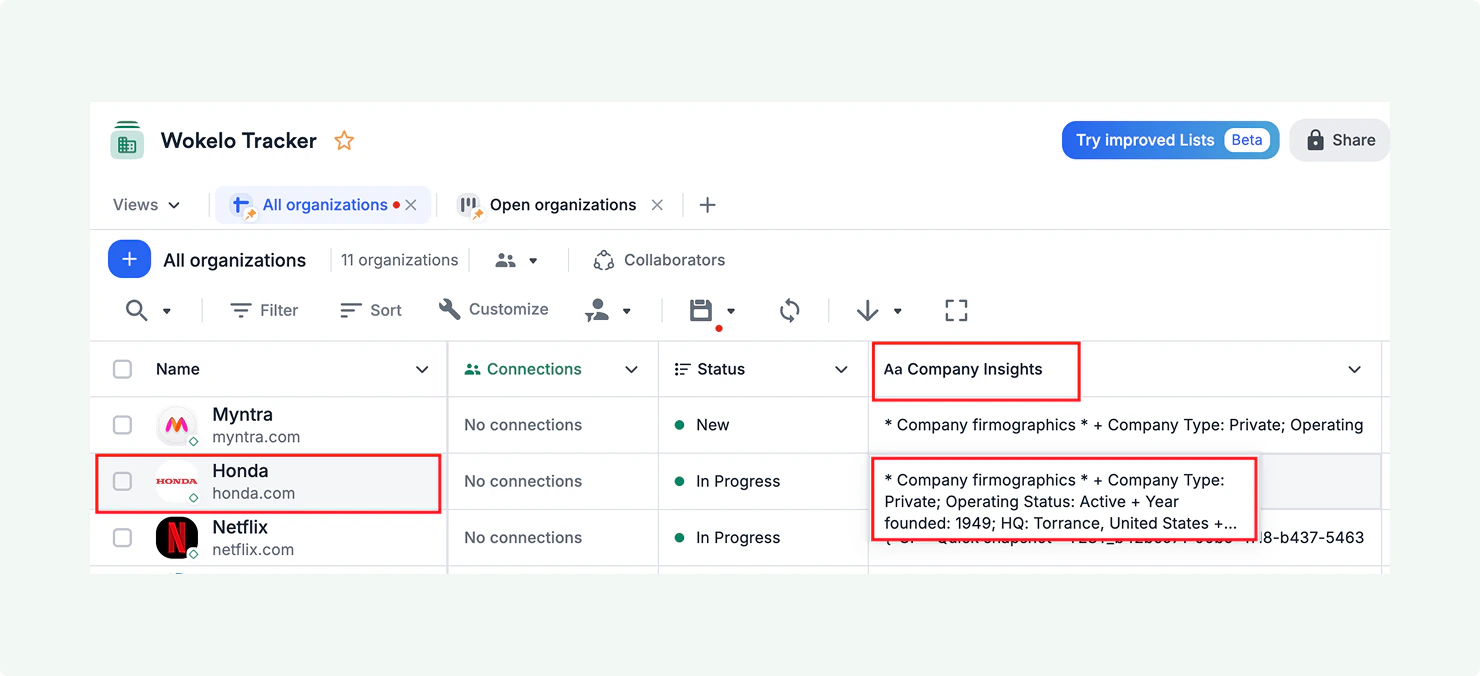This screenshot has width=1480, height=676.
Task: Switch to the Open organizations view tab
Action: tap(547, 205)
